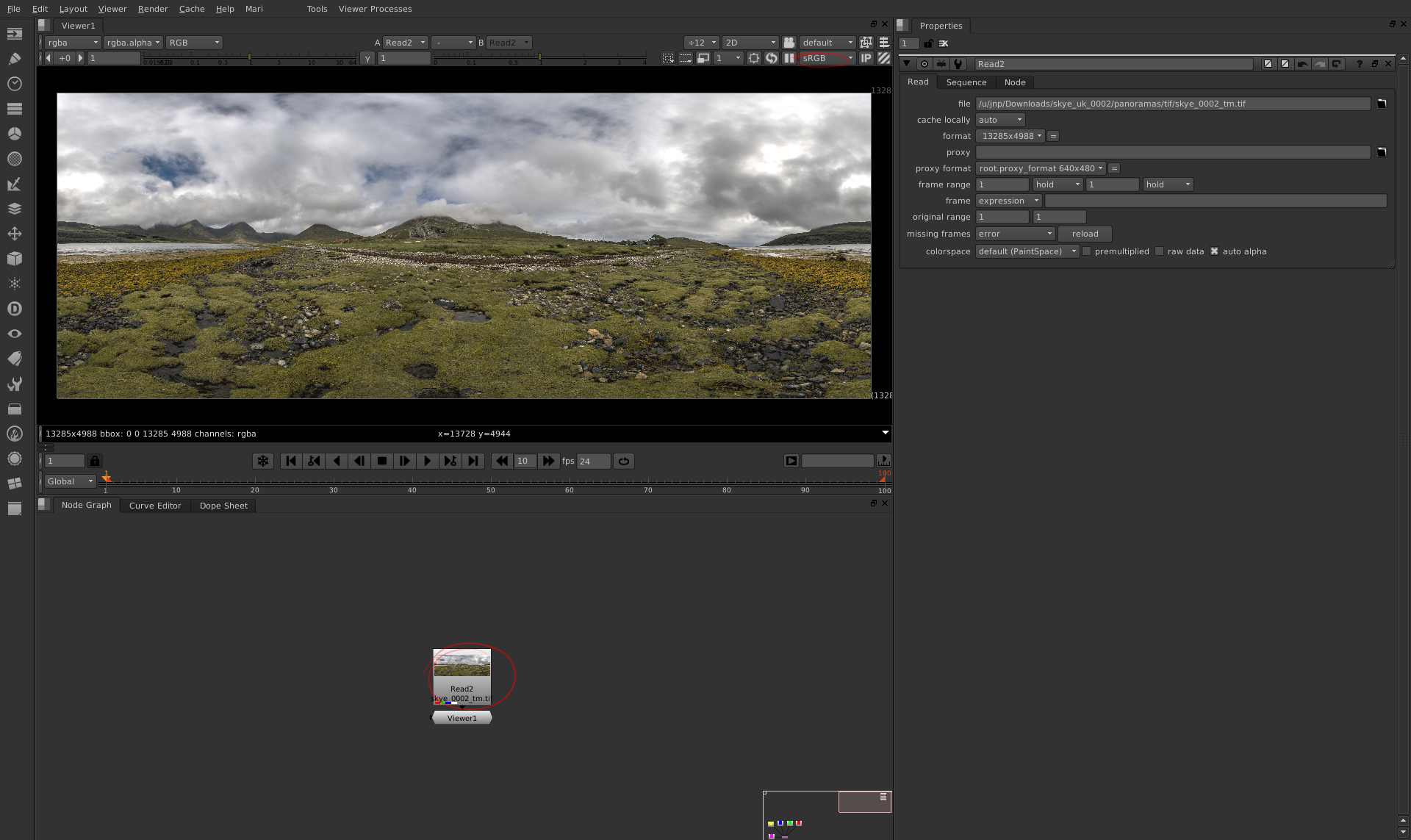
Task: Pause viewer updating
Action: pos(789,58)
